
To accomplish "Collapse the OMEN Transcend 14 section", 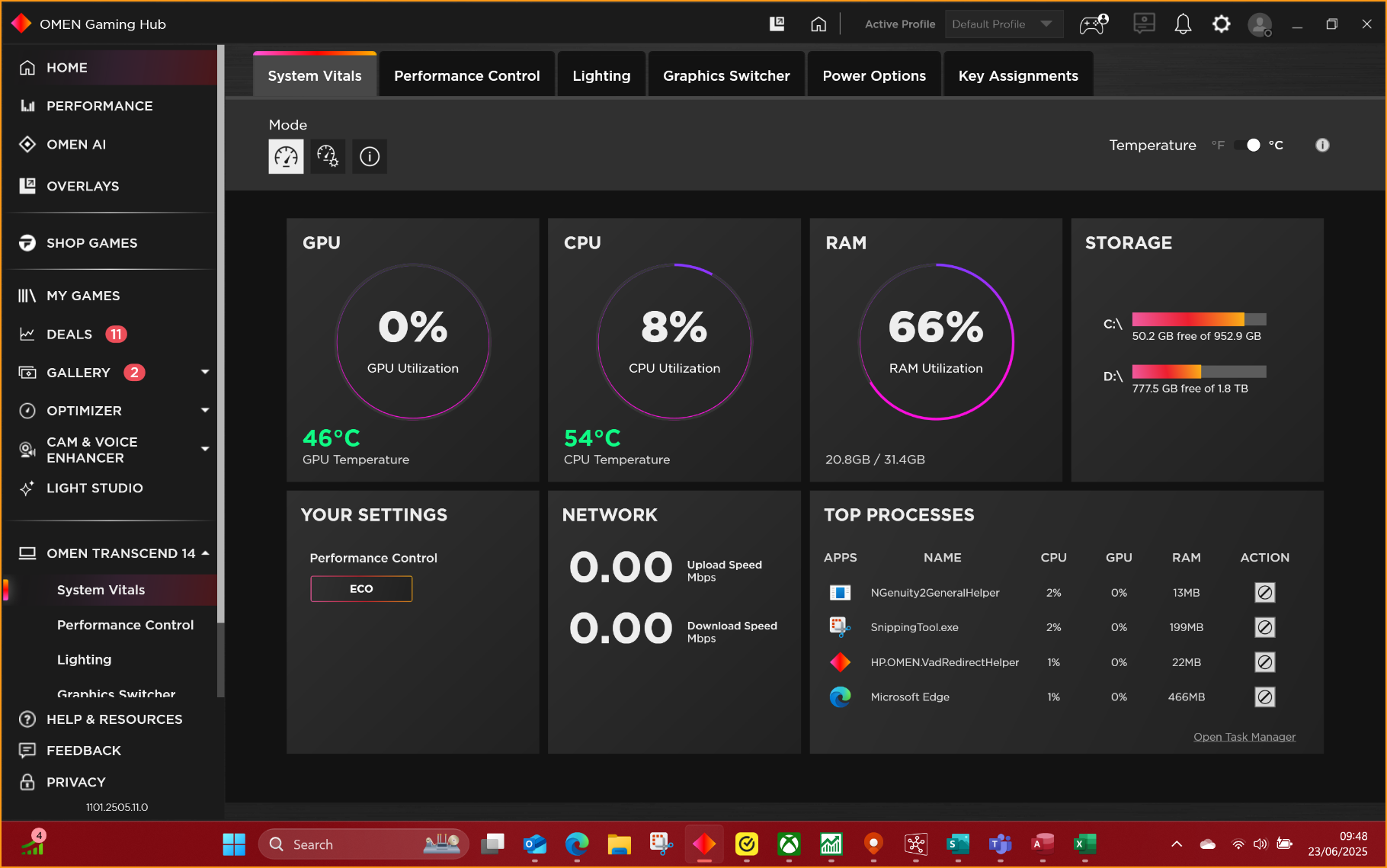I will coord(205,553).
